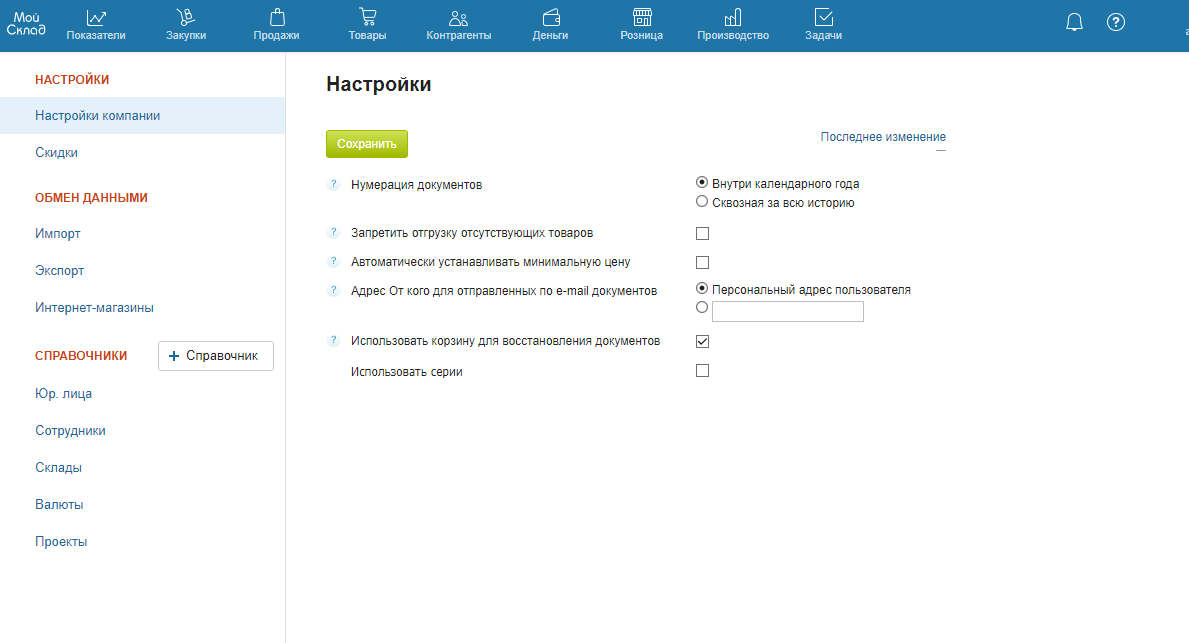Select Персональный адрес пользователя option
This screenshot has height=643, width=1189.
coord(702,288)
